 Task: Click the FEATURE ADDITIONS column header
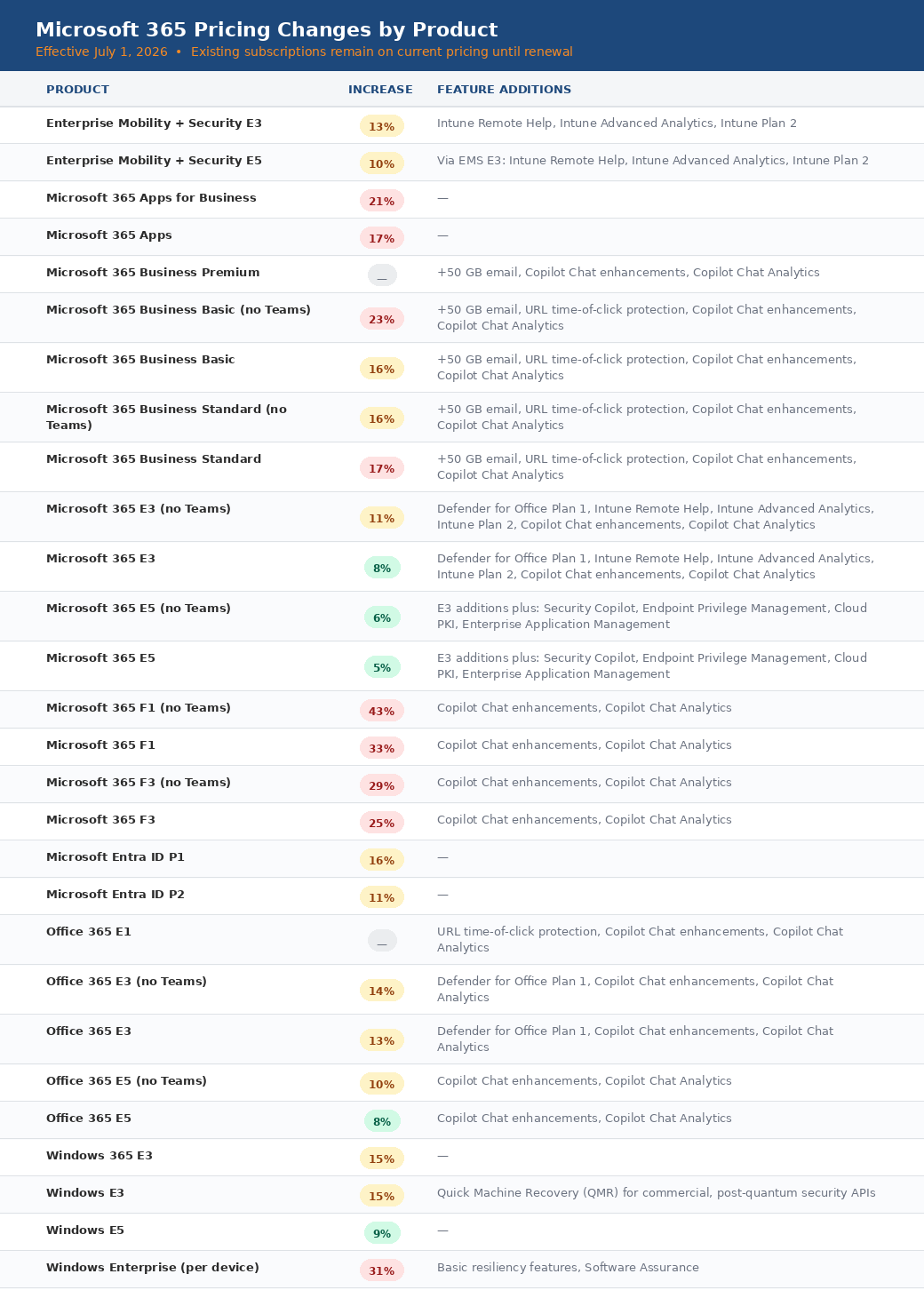(x=504, y=90)
